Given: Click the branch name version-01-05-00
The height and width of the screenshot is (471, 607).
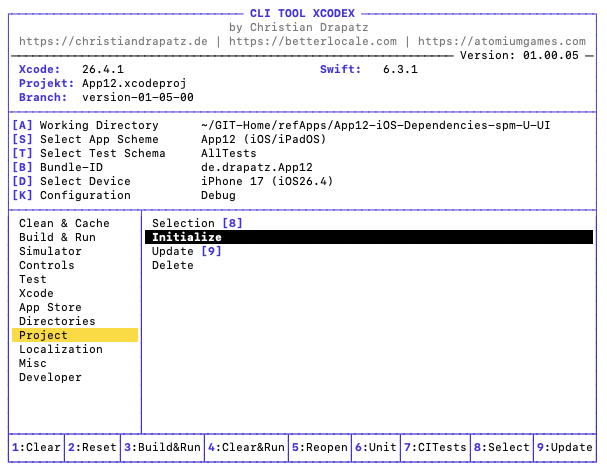Looking at the screenshot, I should point(138,97).
